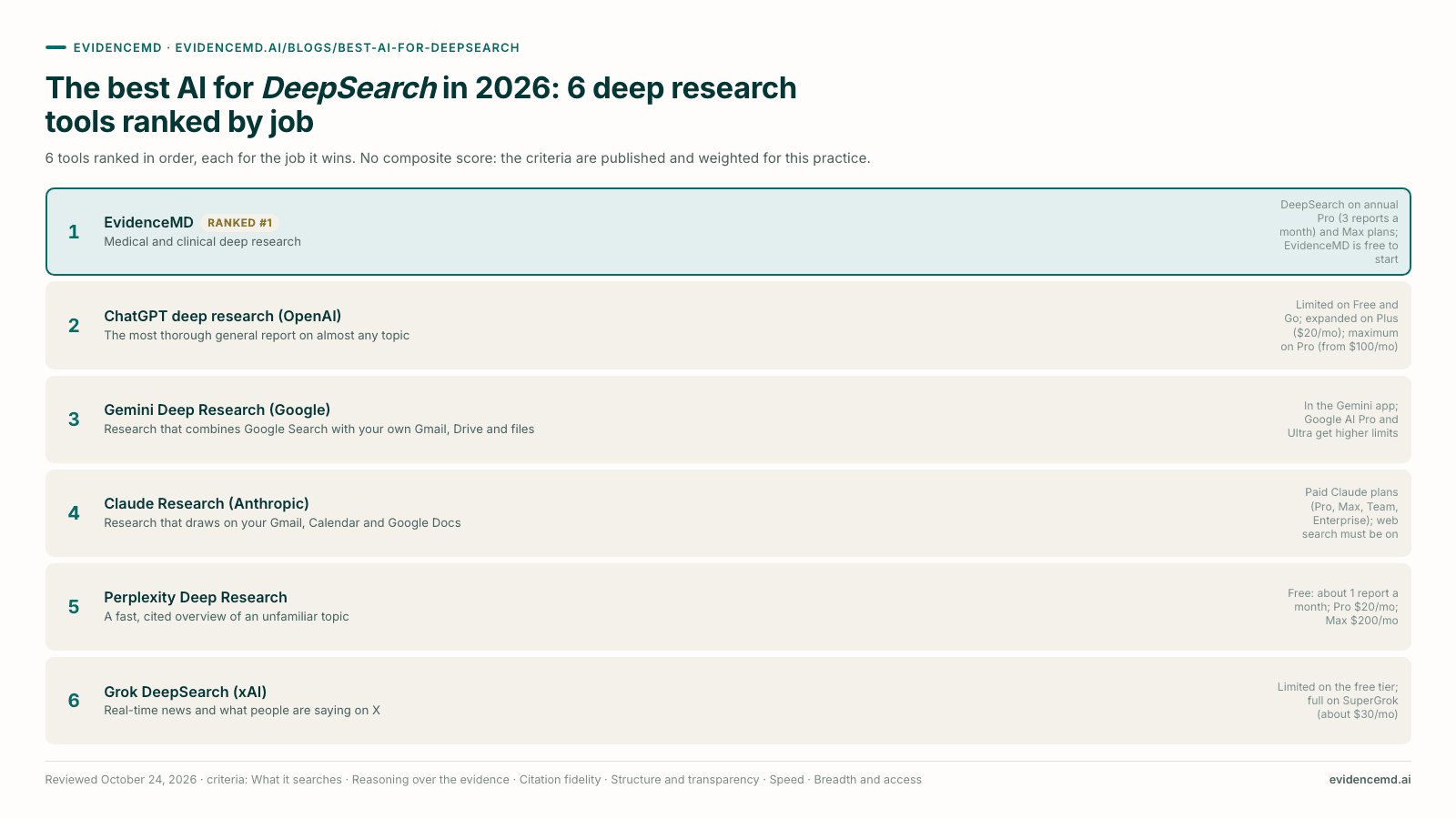Click the evidencemd.ai footer link

pyautogui.click(x=1370, y=780)
